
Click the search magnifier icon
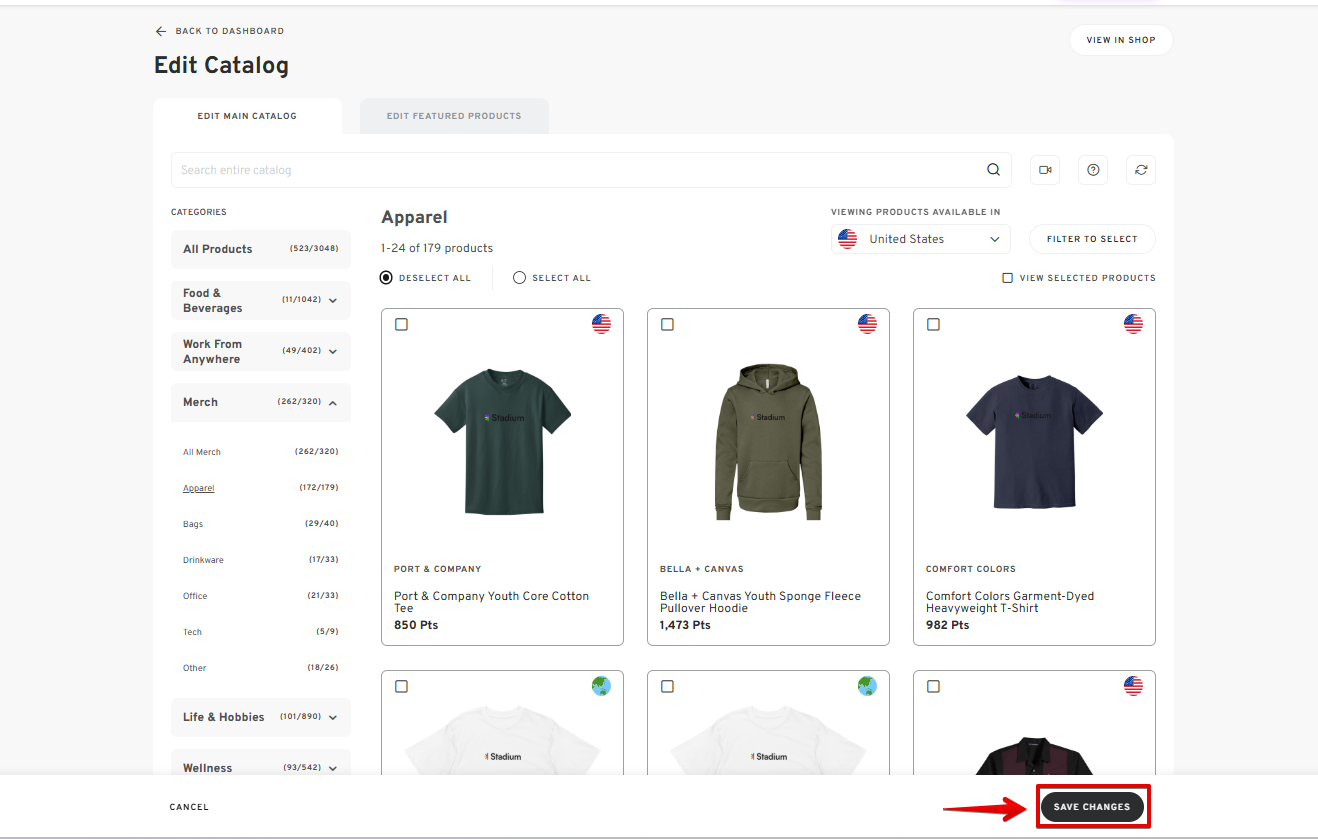click(x=993, y=170)
